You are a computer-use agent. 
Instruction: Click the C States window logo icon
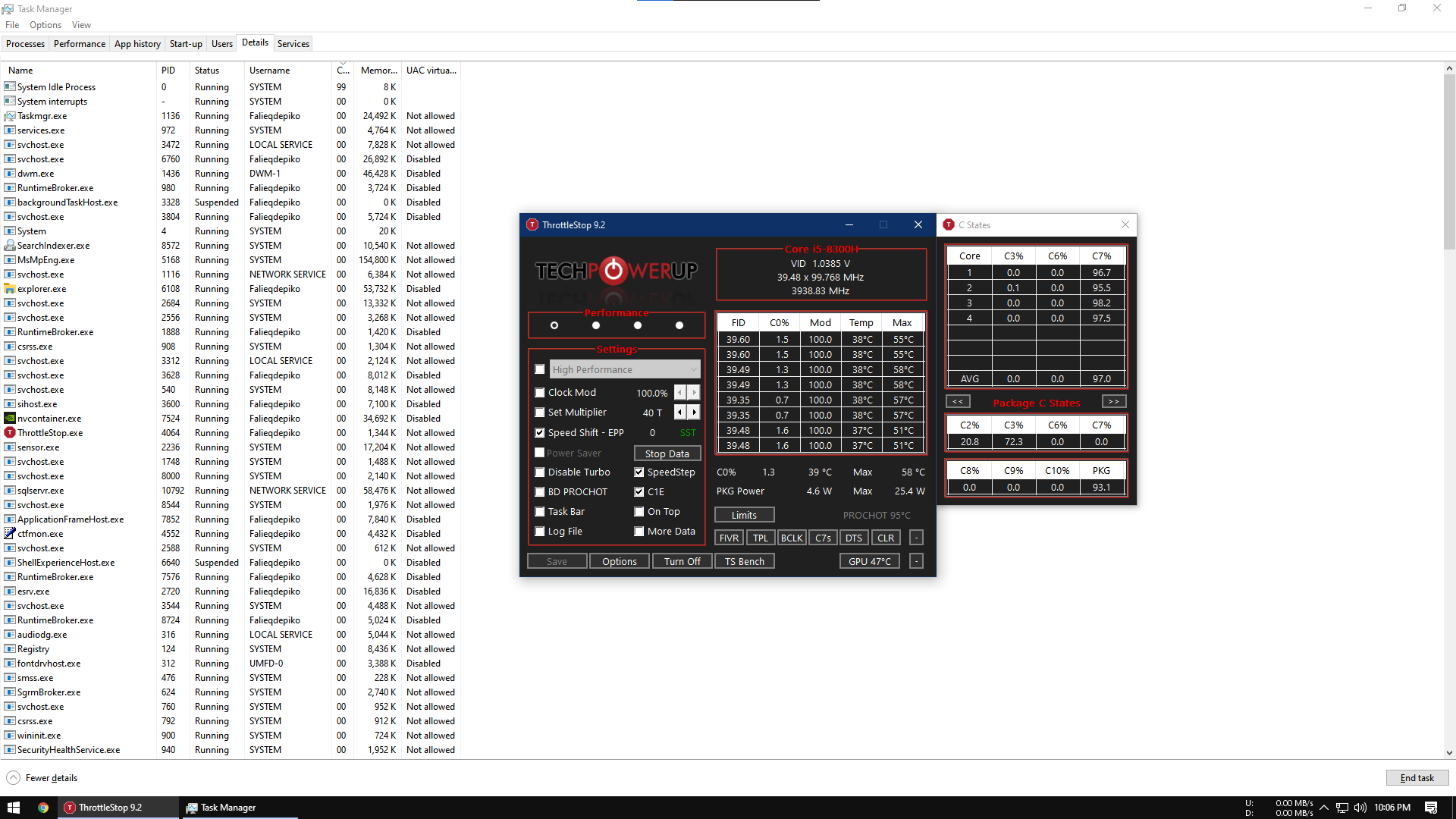tap(949, 225)
